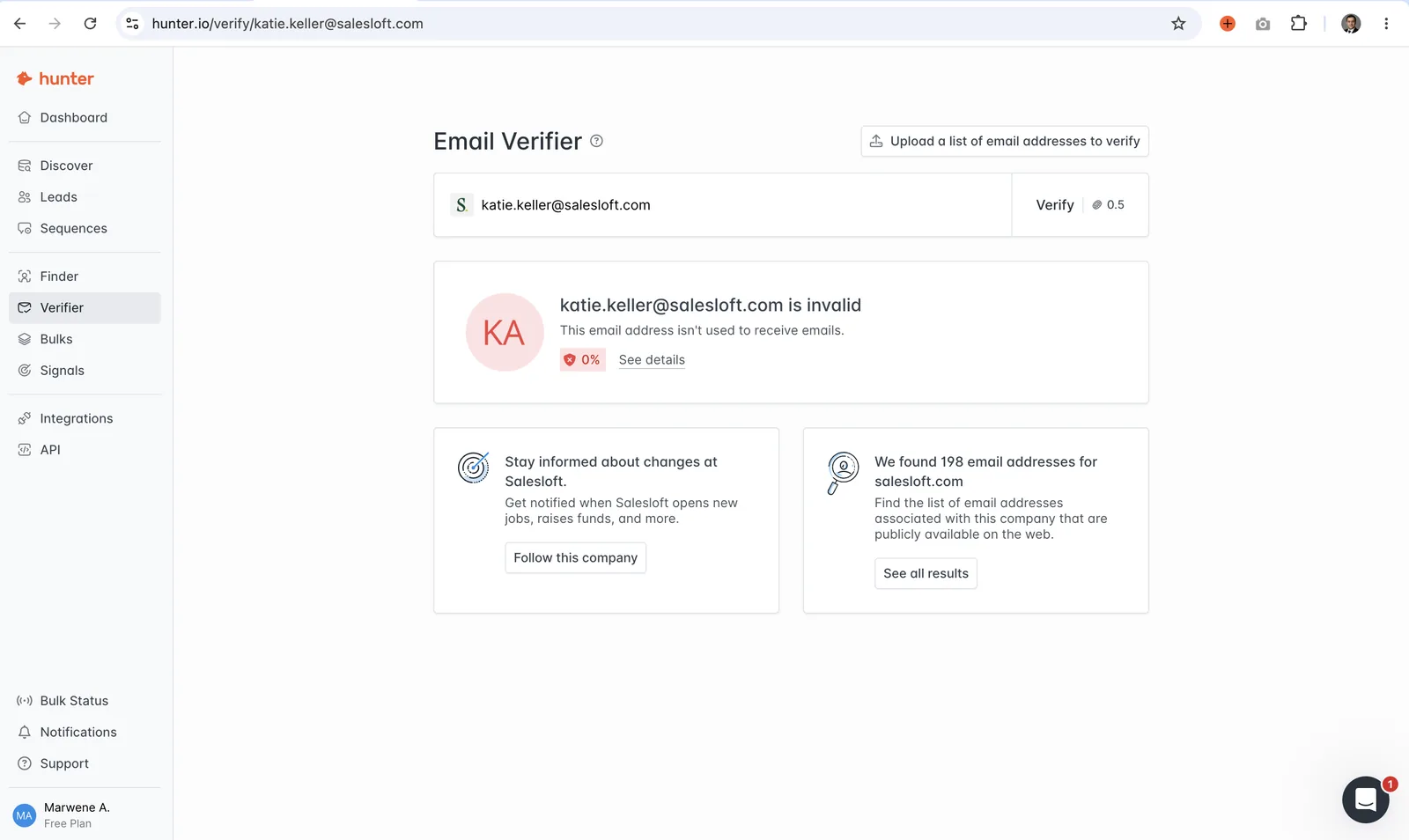Go to Dashboard in the sidebar
The width and height of the screenshot is (1409, 840).
pyautogui.click(x=85, y=118)
